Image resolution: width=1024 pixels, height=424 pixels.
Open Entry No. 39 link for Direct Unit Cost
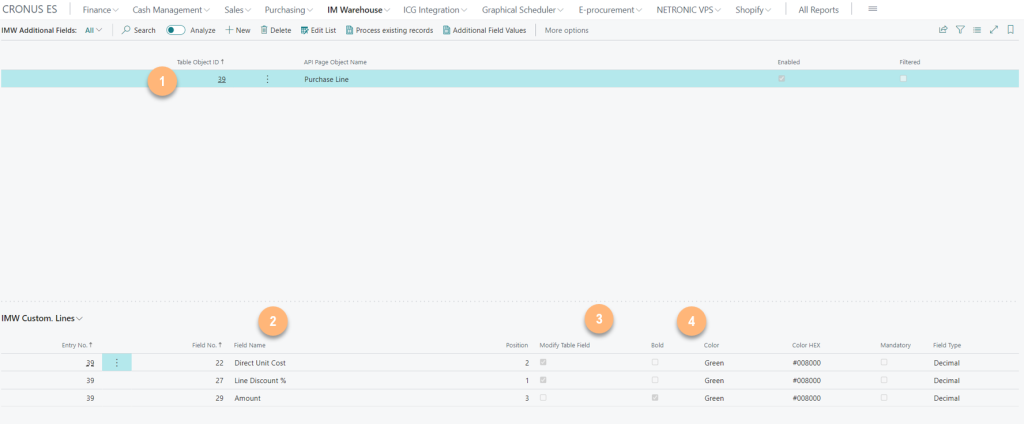tap(89, 363)
